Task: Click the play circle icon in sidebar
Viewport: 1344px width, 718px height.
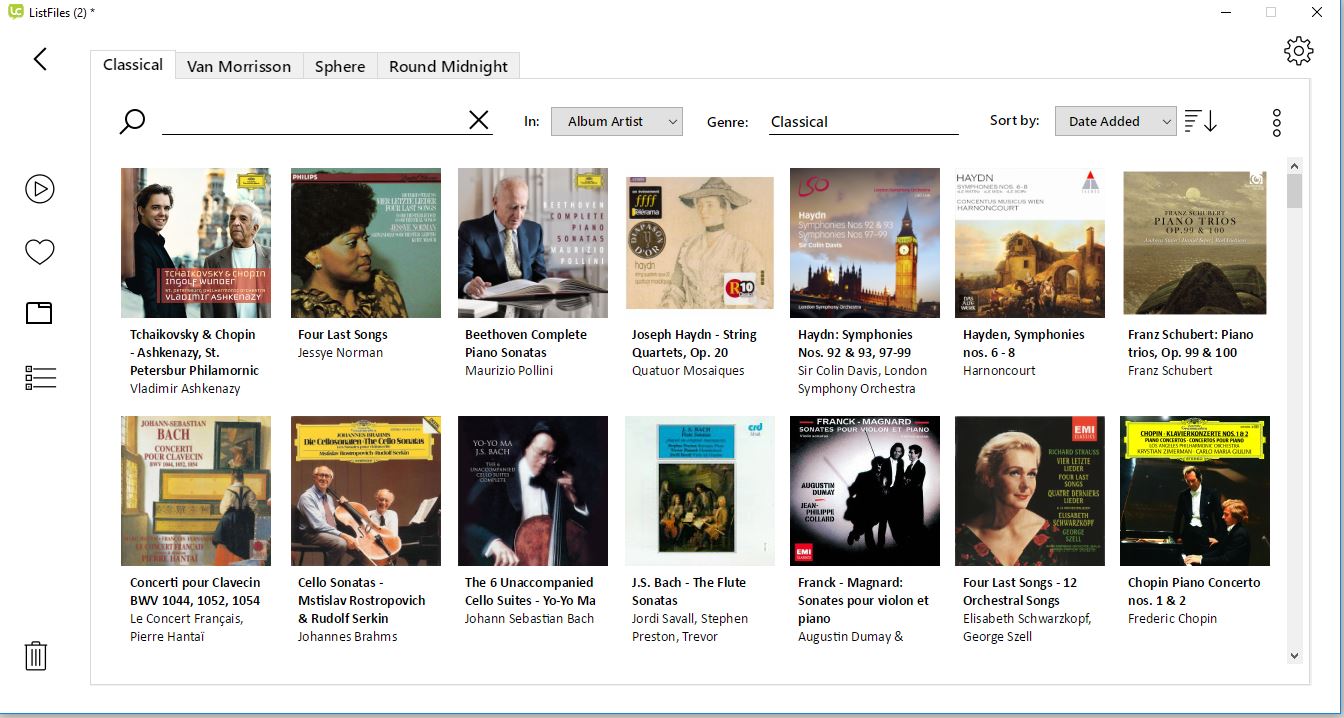Action: click(x=40, y=189)
